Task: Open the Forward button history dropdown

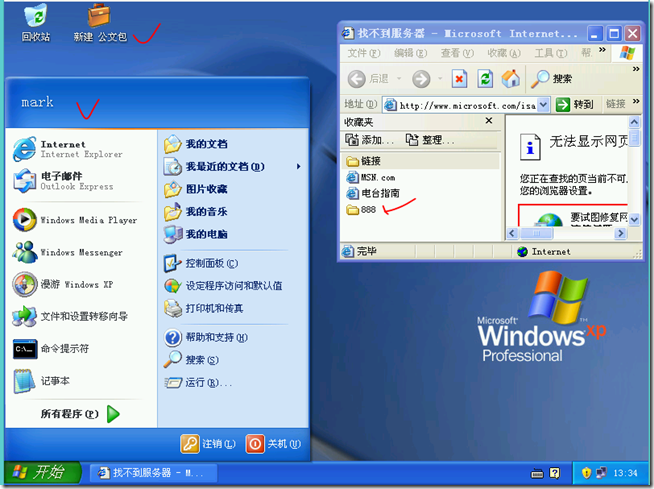Action: [x=440, y=78]
